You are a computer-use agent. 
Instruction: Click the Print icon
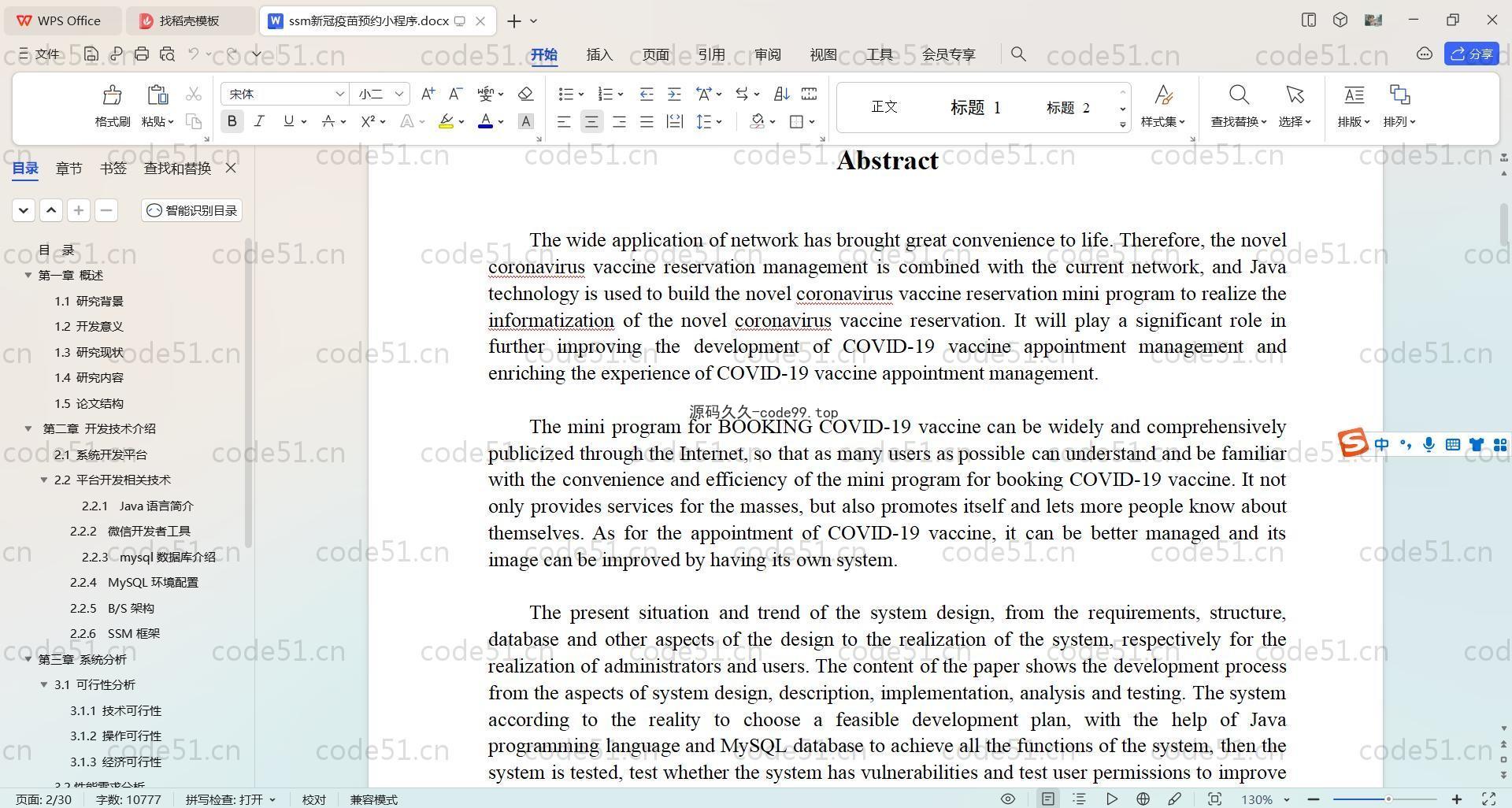142,54
